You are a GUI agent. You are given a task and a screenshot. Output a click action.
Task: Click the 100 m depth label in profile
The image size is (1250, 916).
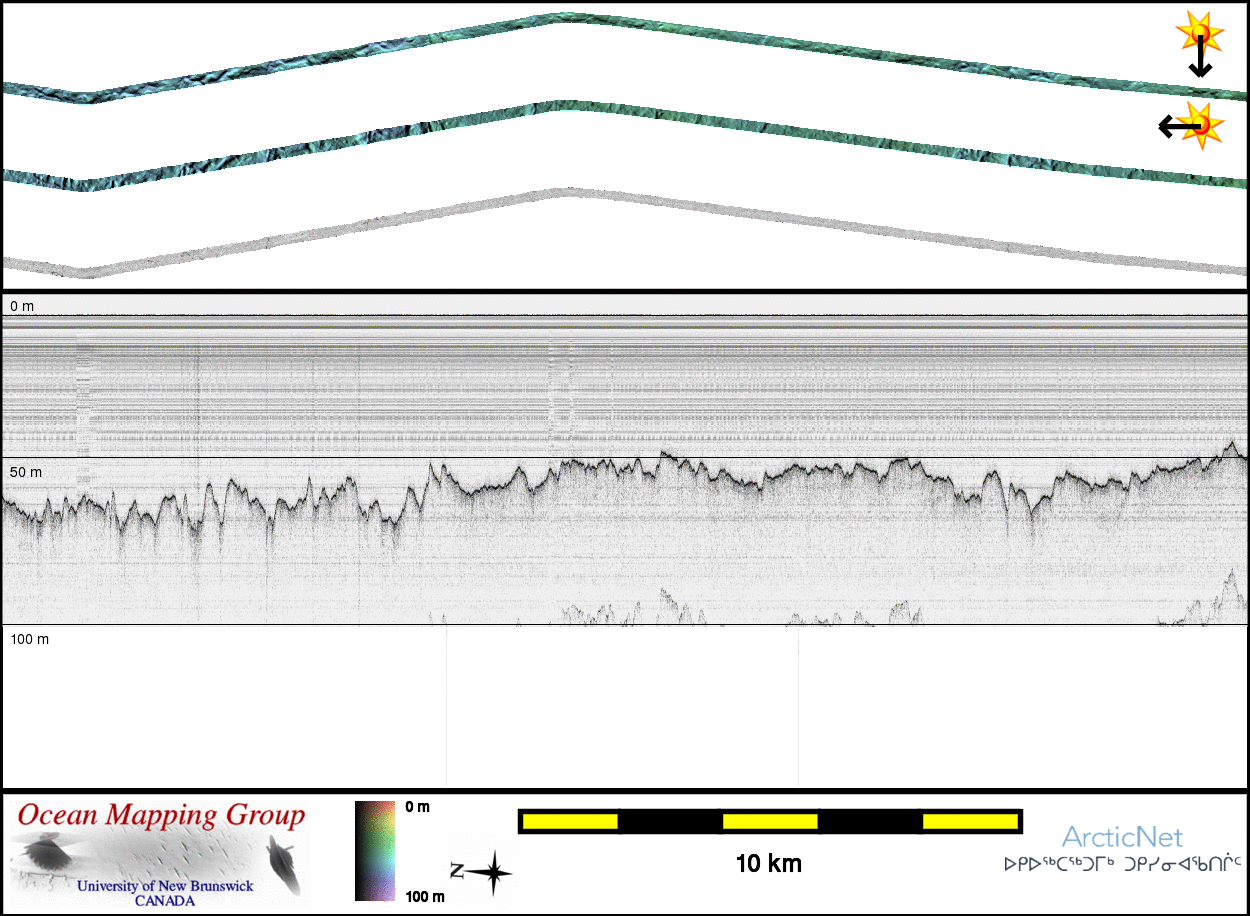click(x=30, y=638)
